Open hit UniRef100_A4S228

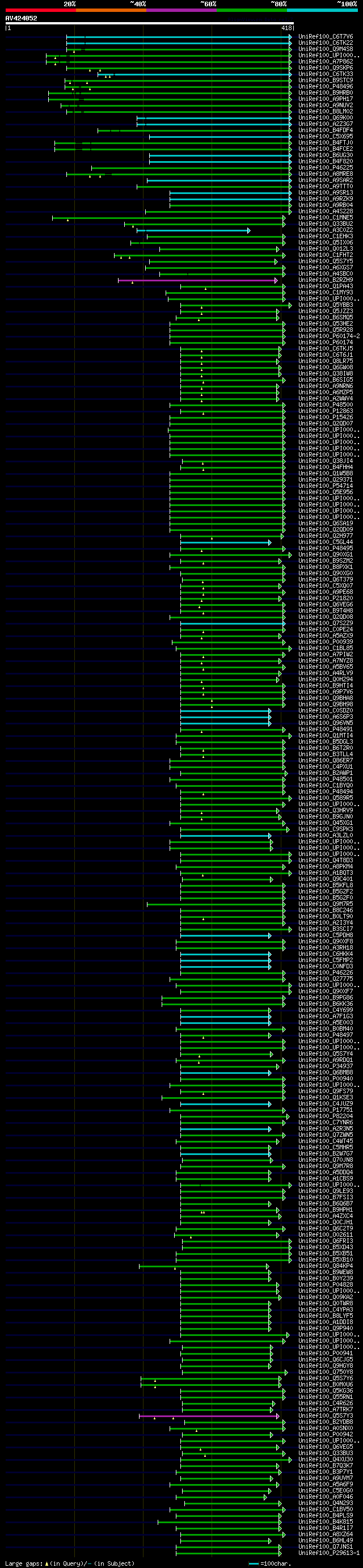(325, 211)
